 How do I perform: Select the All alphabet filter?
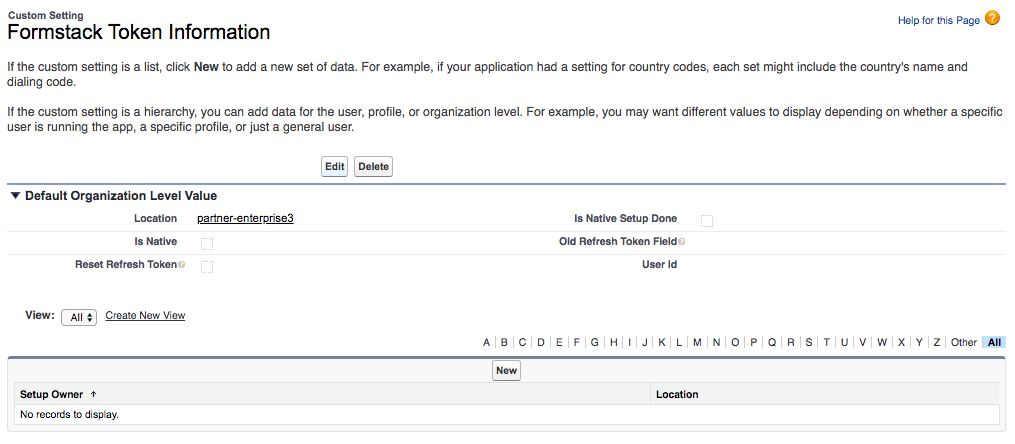click(994, 342)
